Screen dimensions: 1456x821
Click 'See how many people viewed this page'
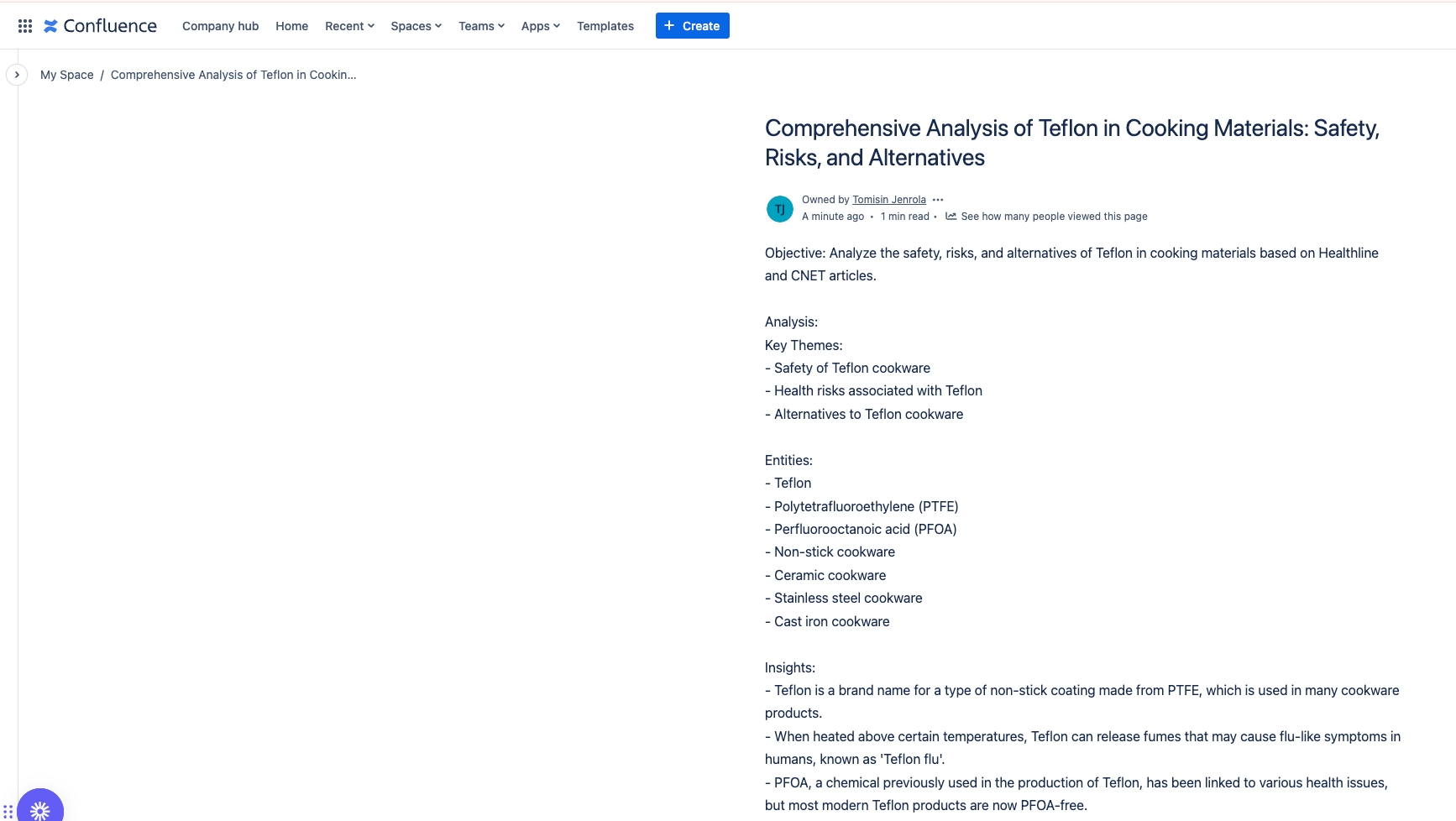(x=1054, y=217)
